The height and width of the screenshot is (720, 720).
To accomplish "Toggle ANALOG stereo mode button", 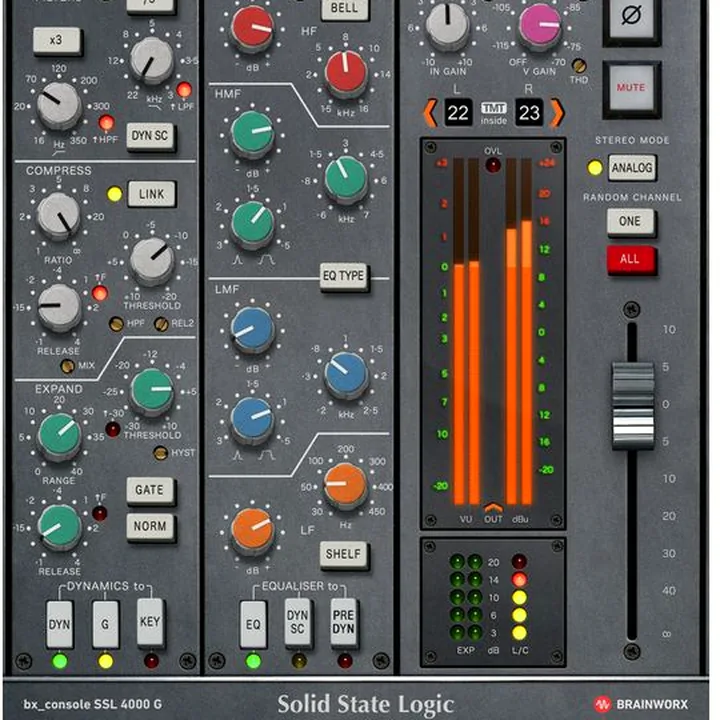I will tap(631, 168).
